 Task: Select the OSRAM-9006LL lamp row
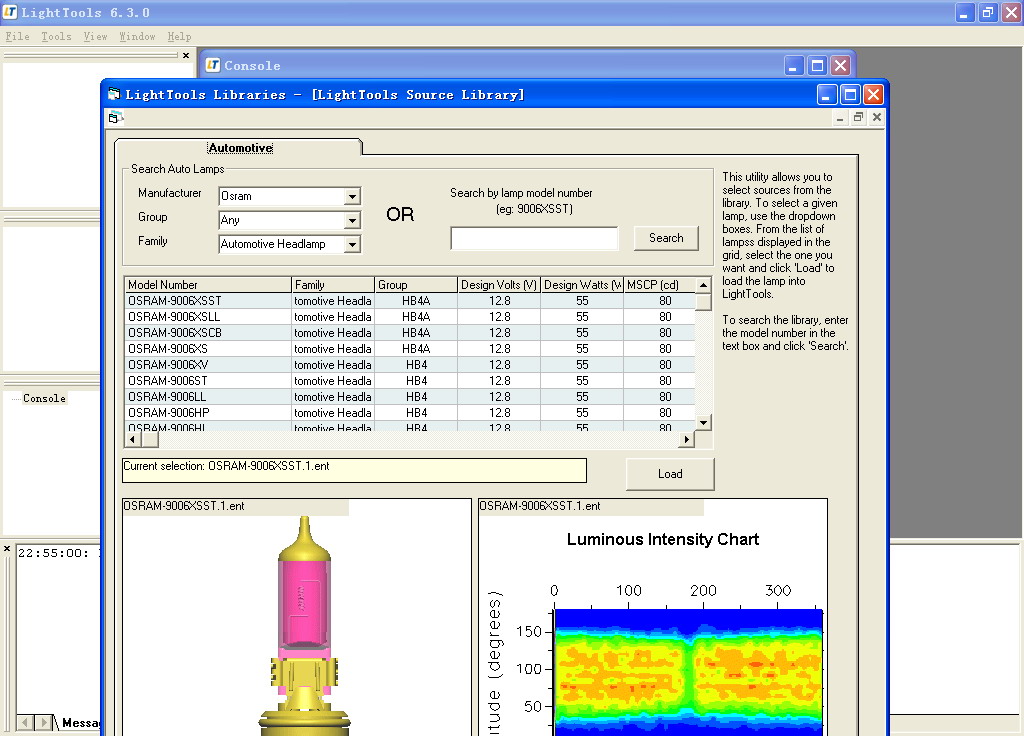409,397
